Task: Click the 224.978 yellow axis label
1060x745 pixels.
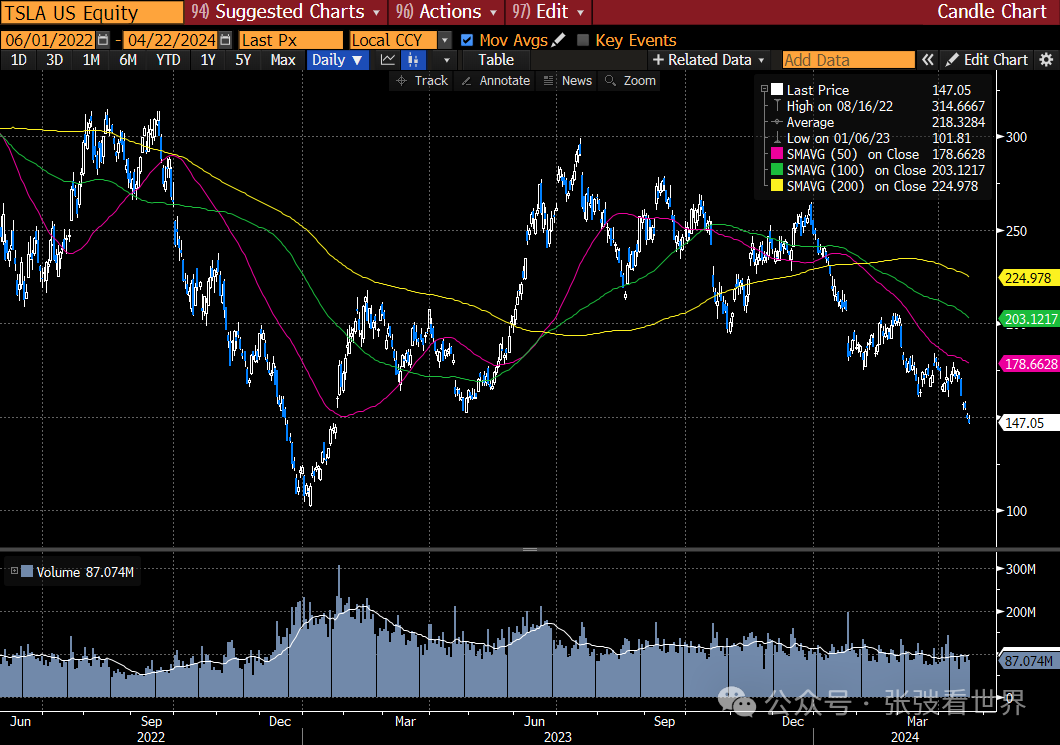Action: tap(1028, 277)
